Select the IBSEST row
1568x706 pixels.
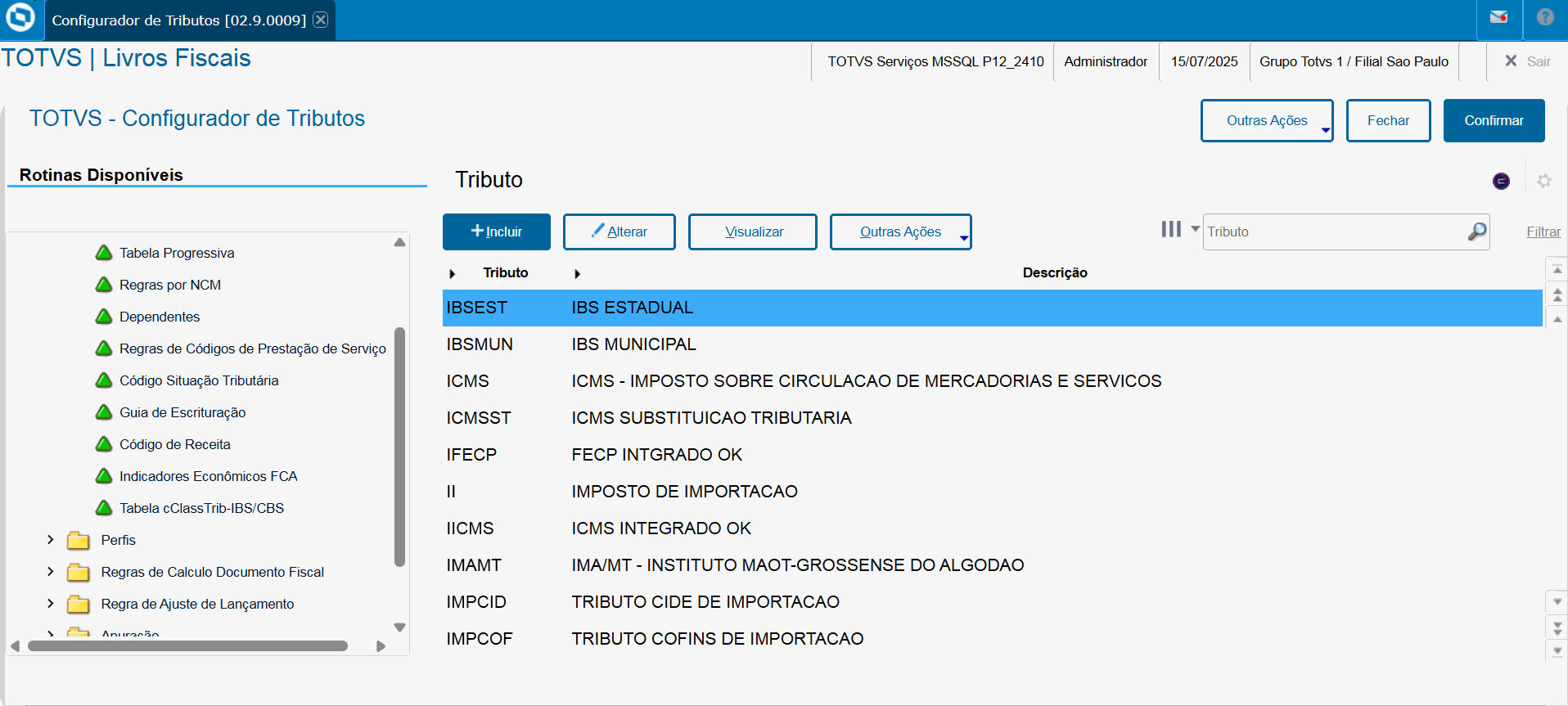tap(992, 308)
